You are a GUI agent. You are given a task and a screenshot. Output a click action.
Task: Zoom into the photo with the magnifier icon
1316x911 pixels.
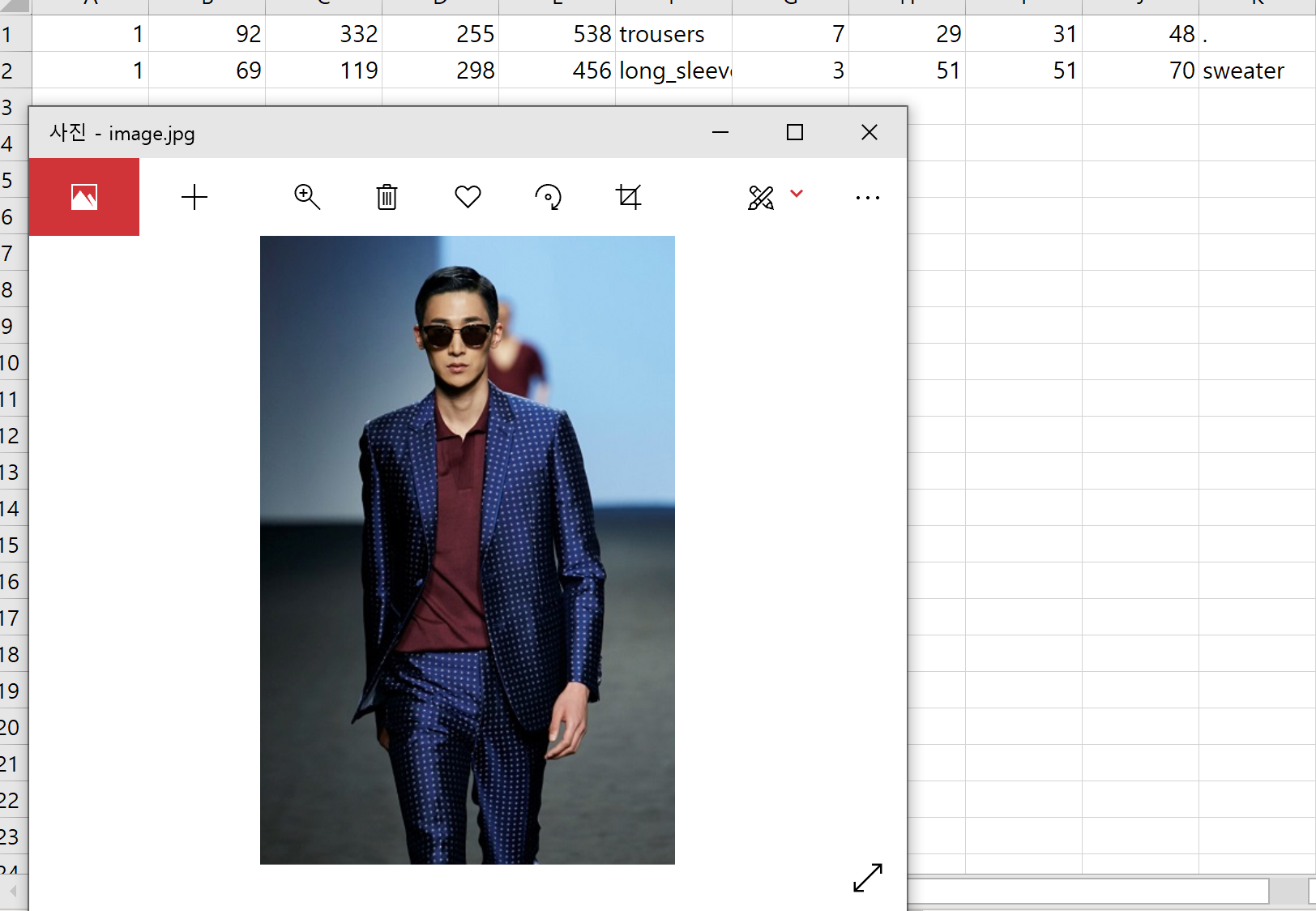point(307,197)
